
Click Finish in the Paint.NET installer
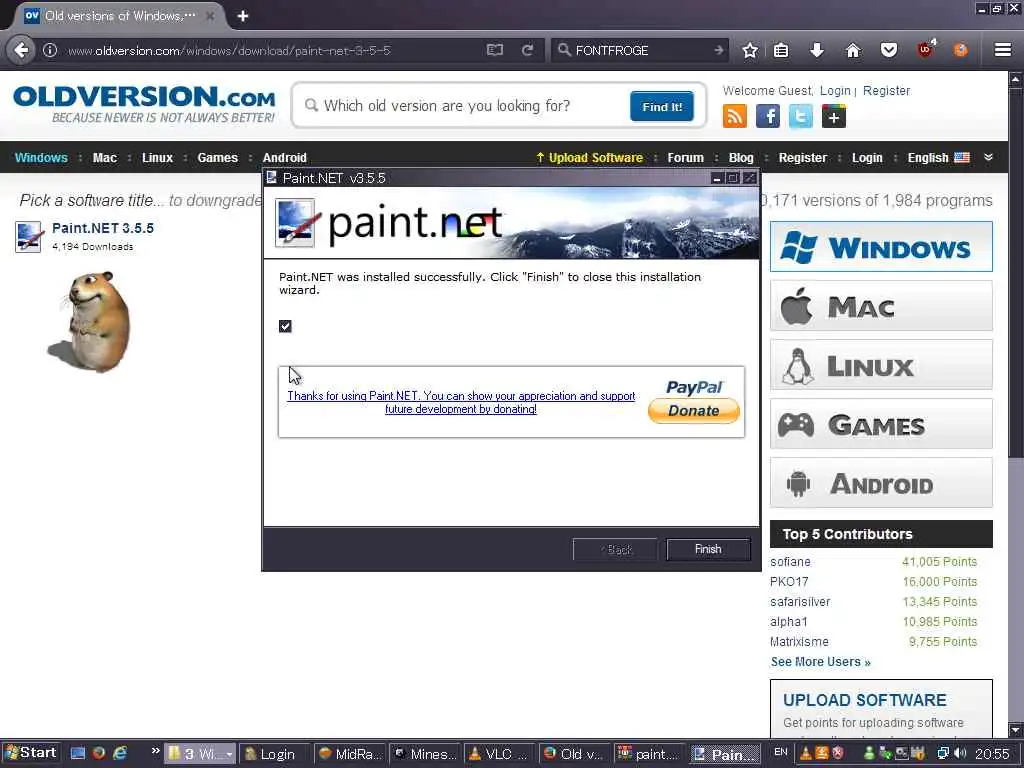click(x=708, y=549)
